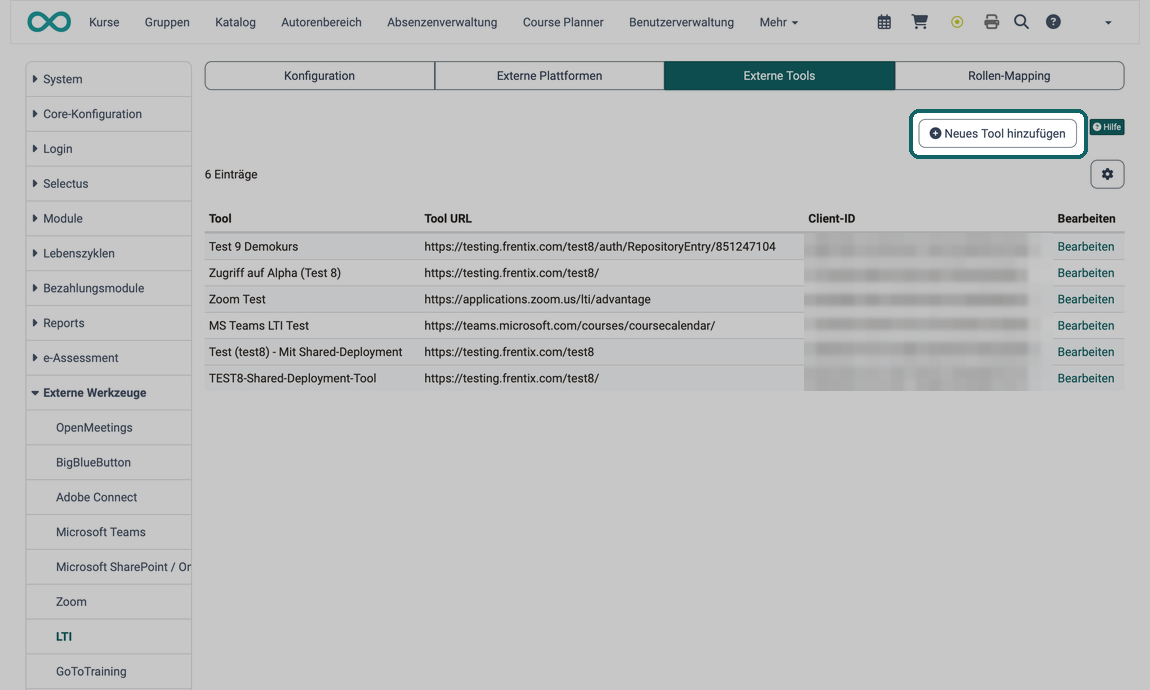The height and width of the screenshot is (690, 1150).
Task: Open Kurse in the top navigation
Action: click(104, 23)
